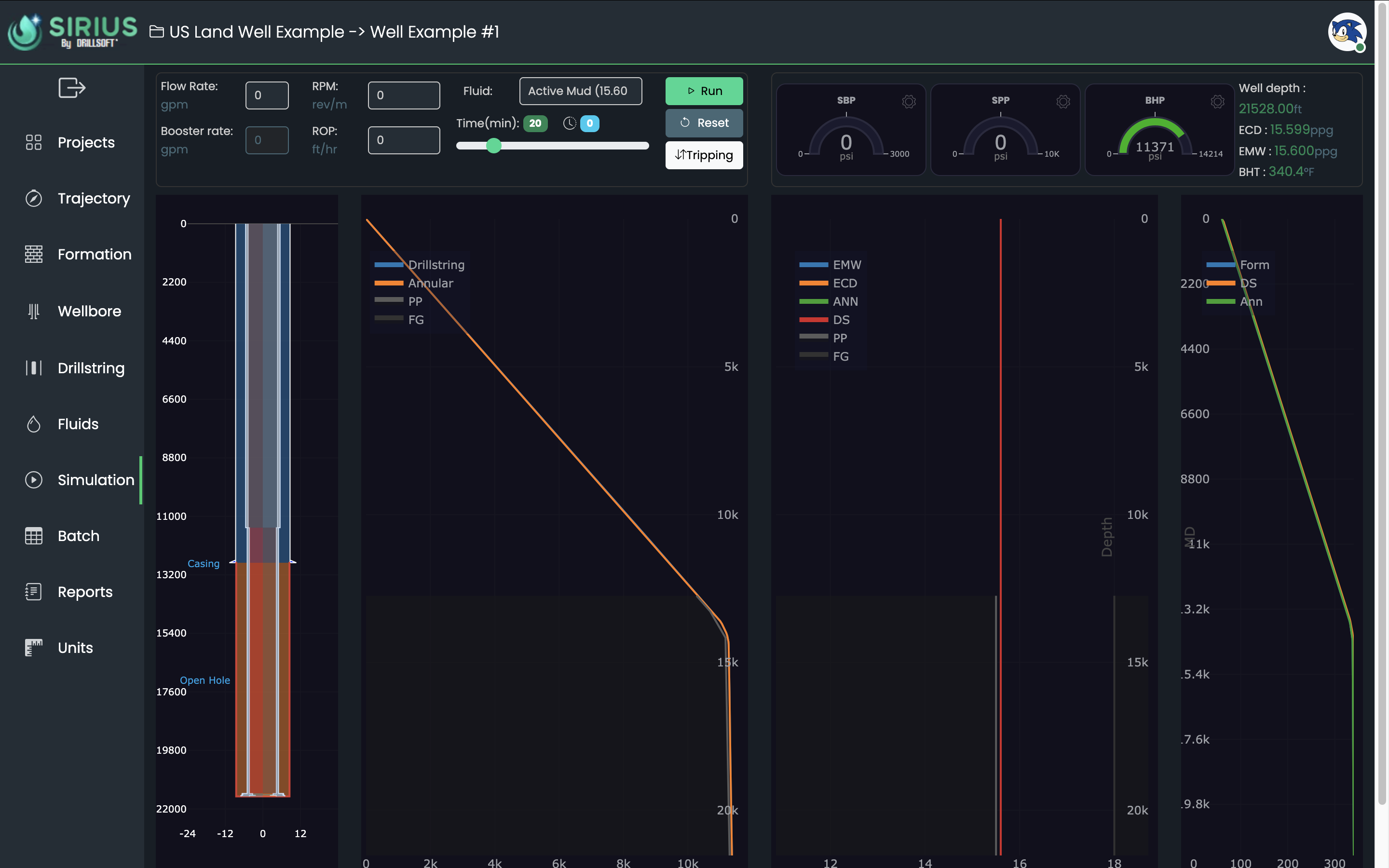The width and height of the screenshot is (1389, 868).
Task: Toggle ECD trace in density legend
Action: [828, 283]
